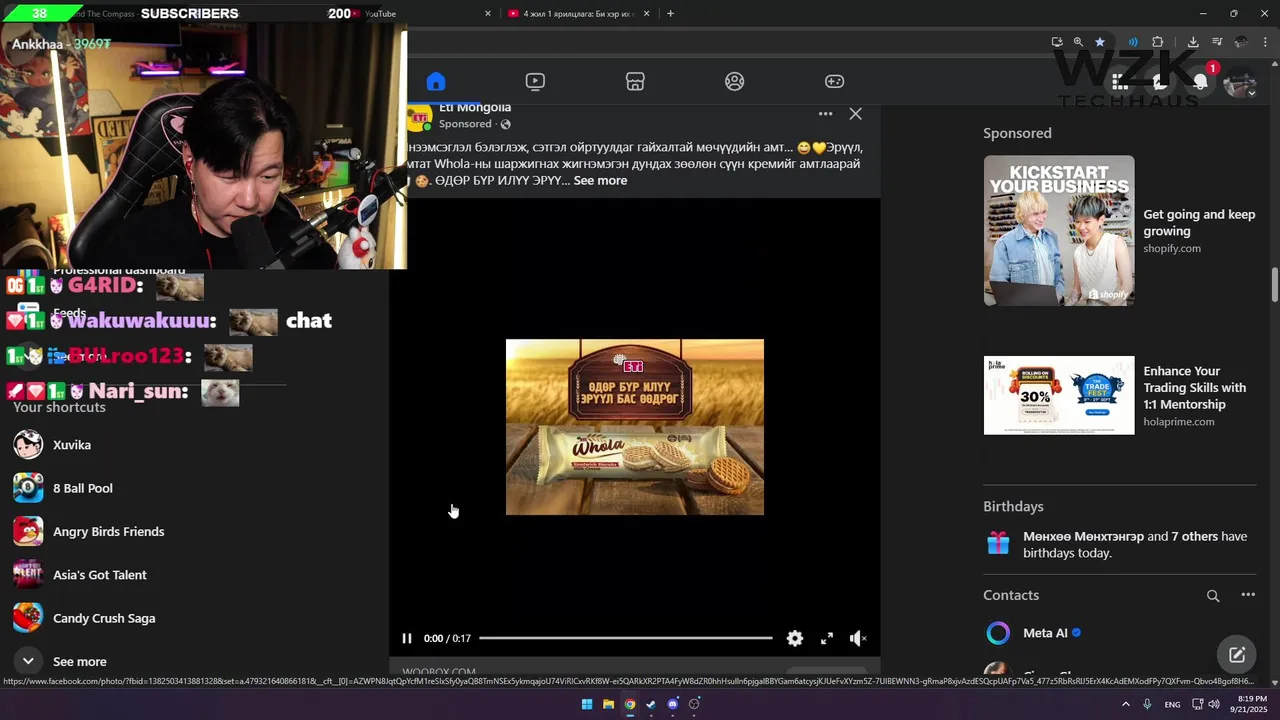
Task: Click the page vertical scrollbar
Action: click(x=1275, y=285)
